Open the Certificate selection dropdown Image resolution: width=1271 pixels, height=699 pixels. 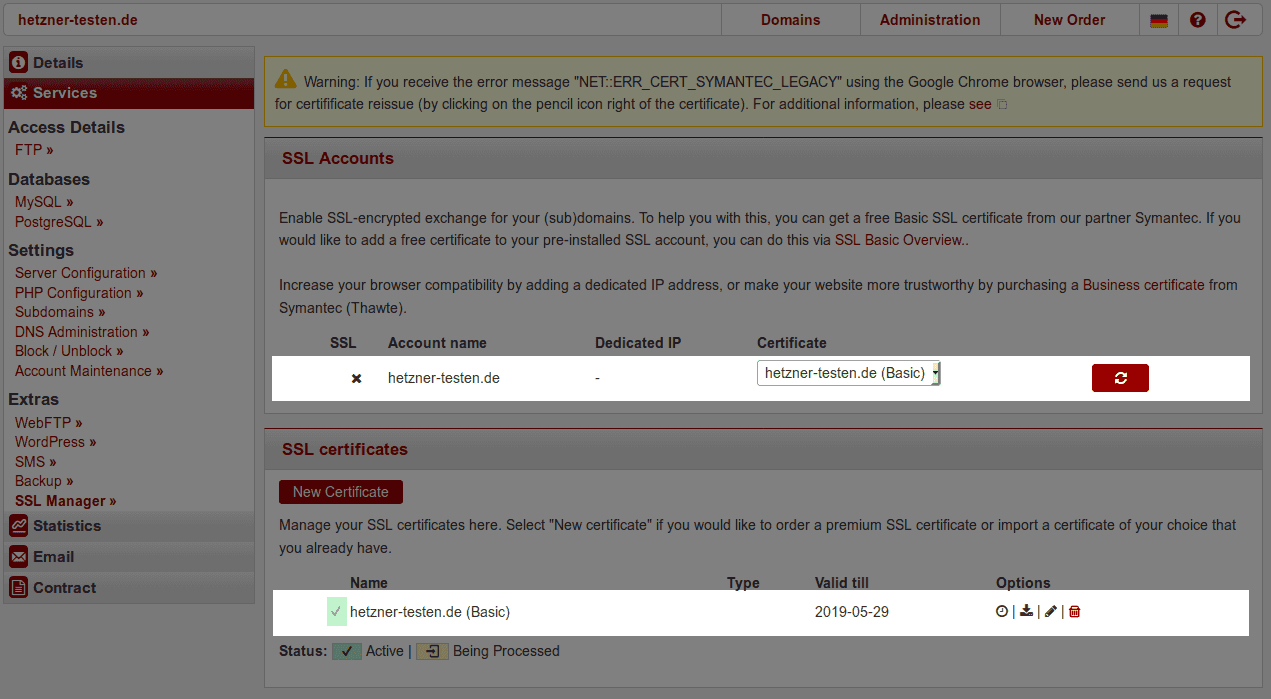[x=848, y=372]
